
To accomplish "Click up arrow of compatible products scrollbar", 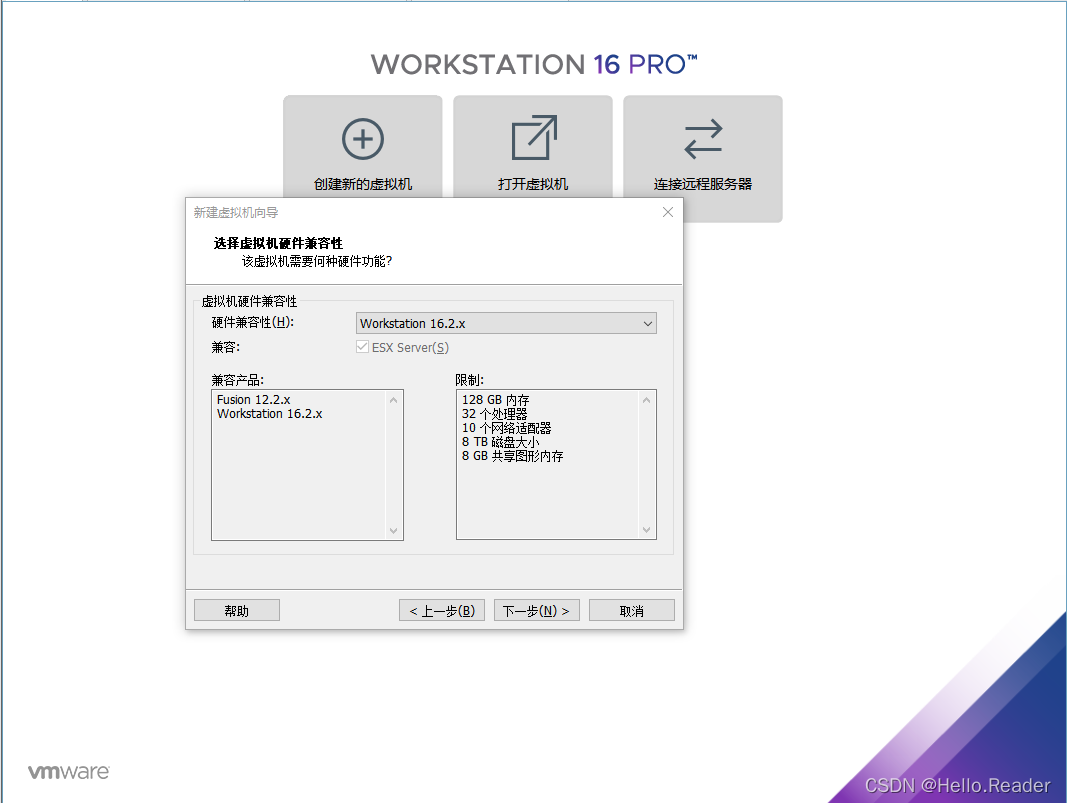I will 393,400.
